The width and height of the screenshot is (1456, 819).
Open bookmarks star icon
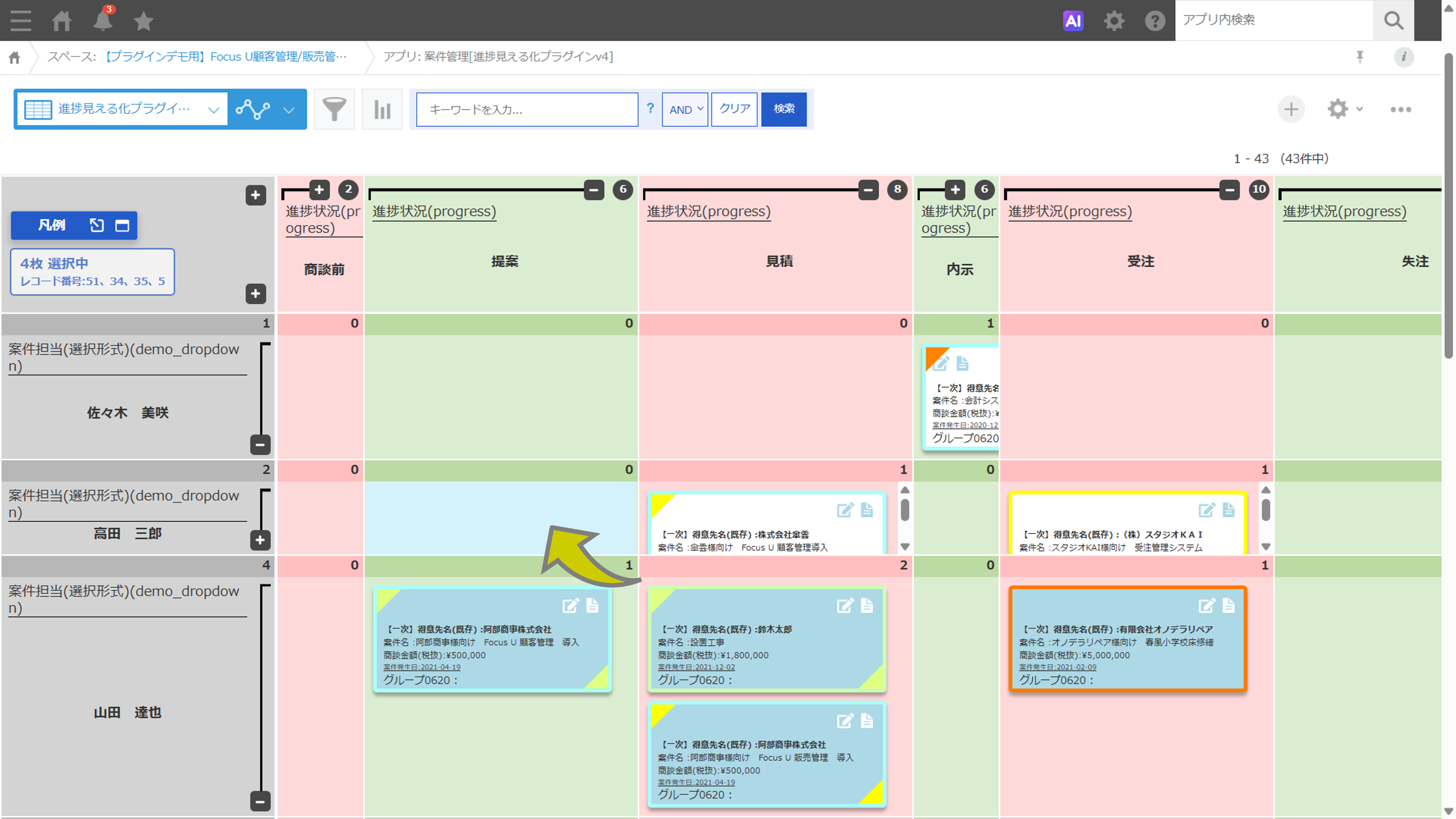(144, 21)
